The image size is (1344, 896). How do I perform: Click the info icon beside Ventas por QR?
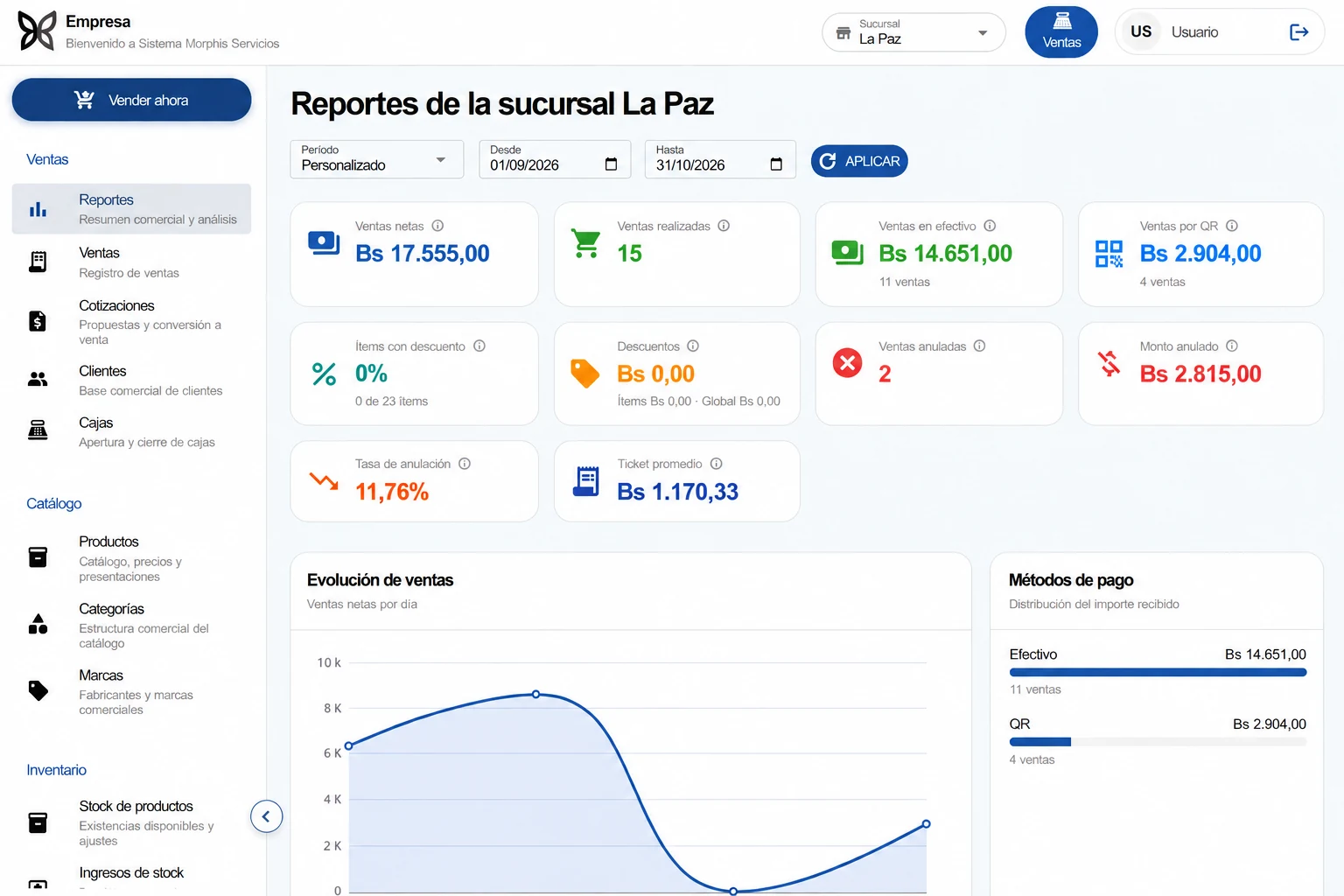1232,226
